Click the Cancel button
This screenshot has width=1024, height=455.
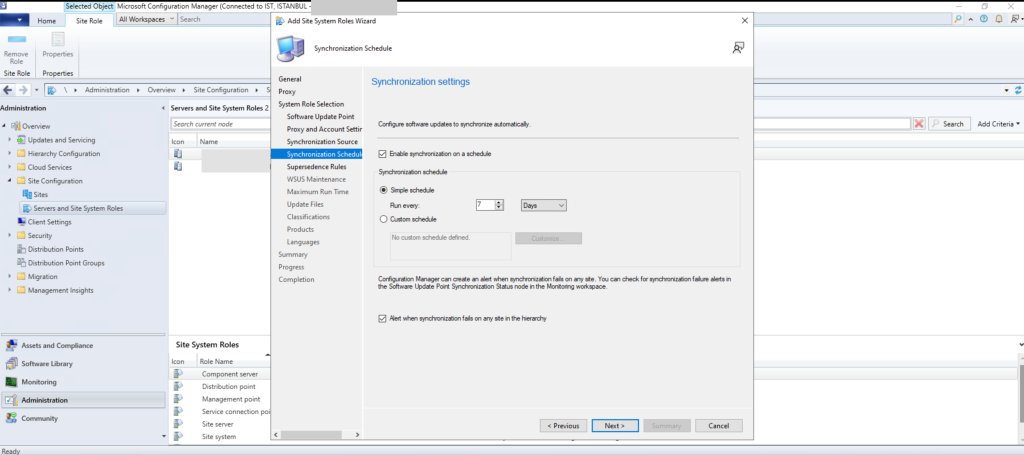718,425
